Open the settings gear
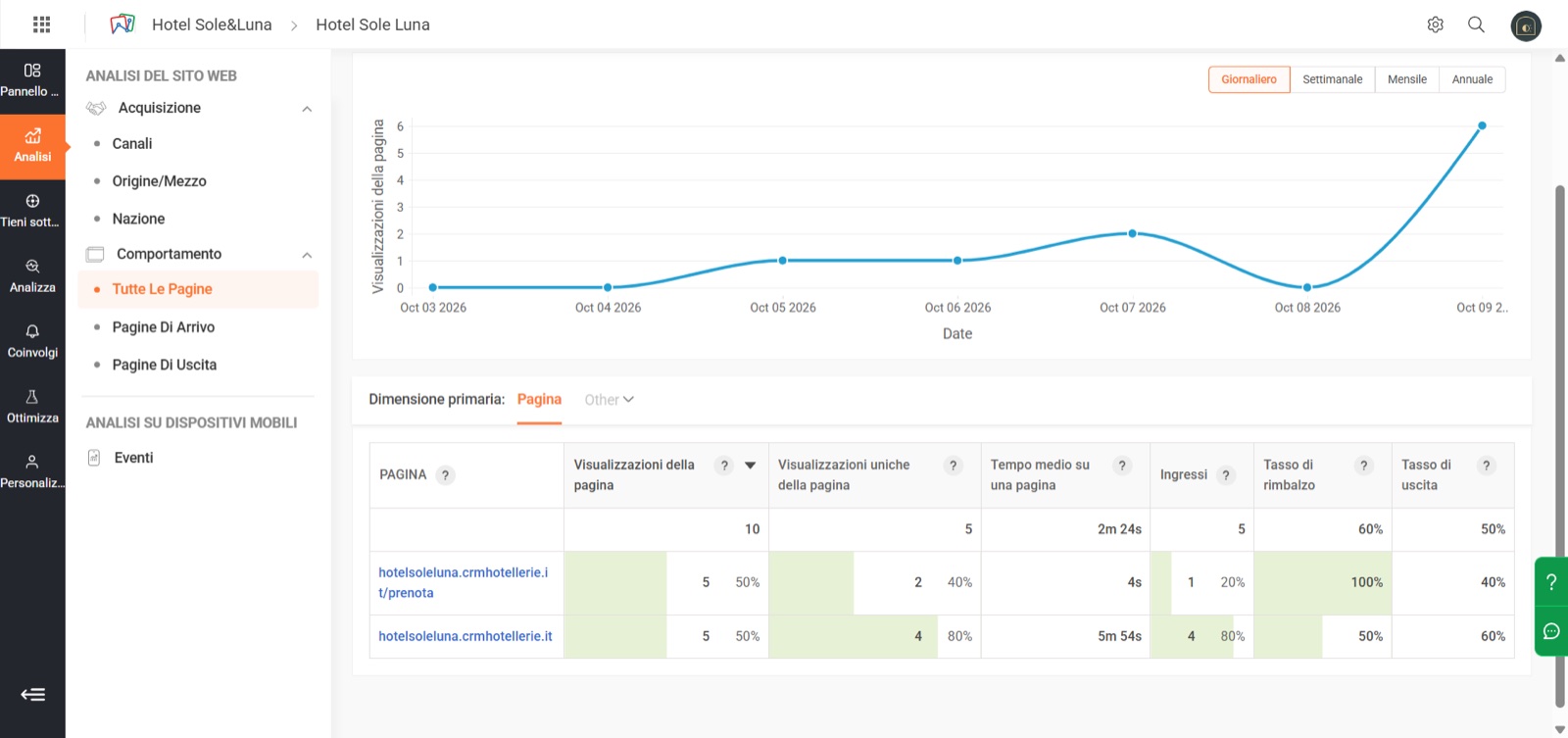This screenshot has height=738, width=1568. coord(1436,25)
